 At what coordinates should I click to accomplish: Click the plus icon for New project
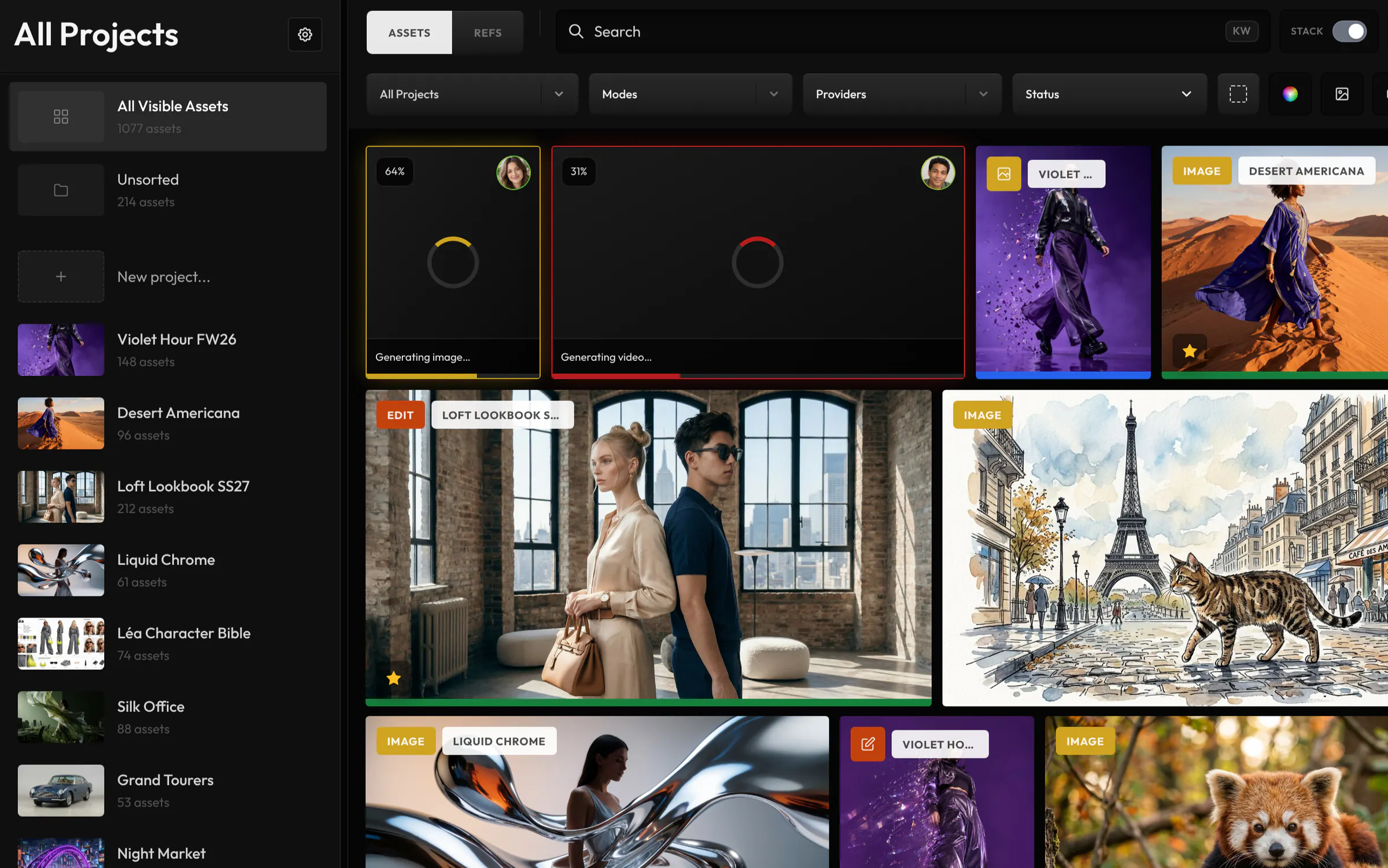pos(61,276)
